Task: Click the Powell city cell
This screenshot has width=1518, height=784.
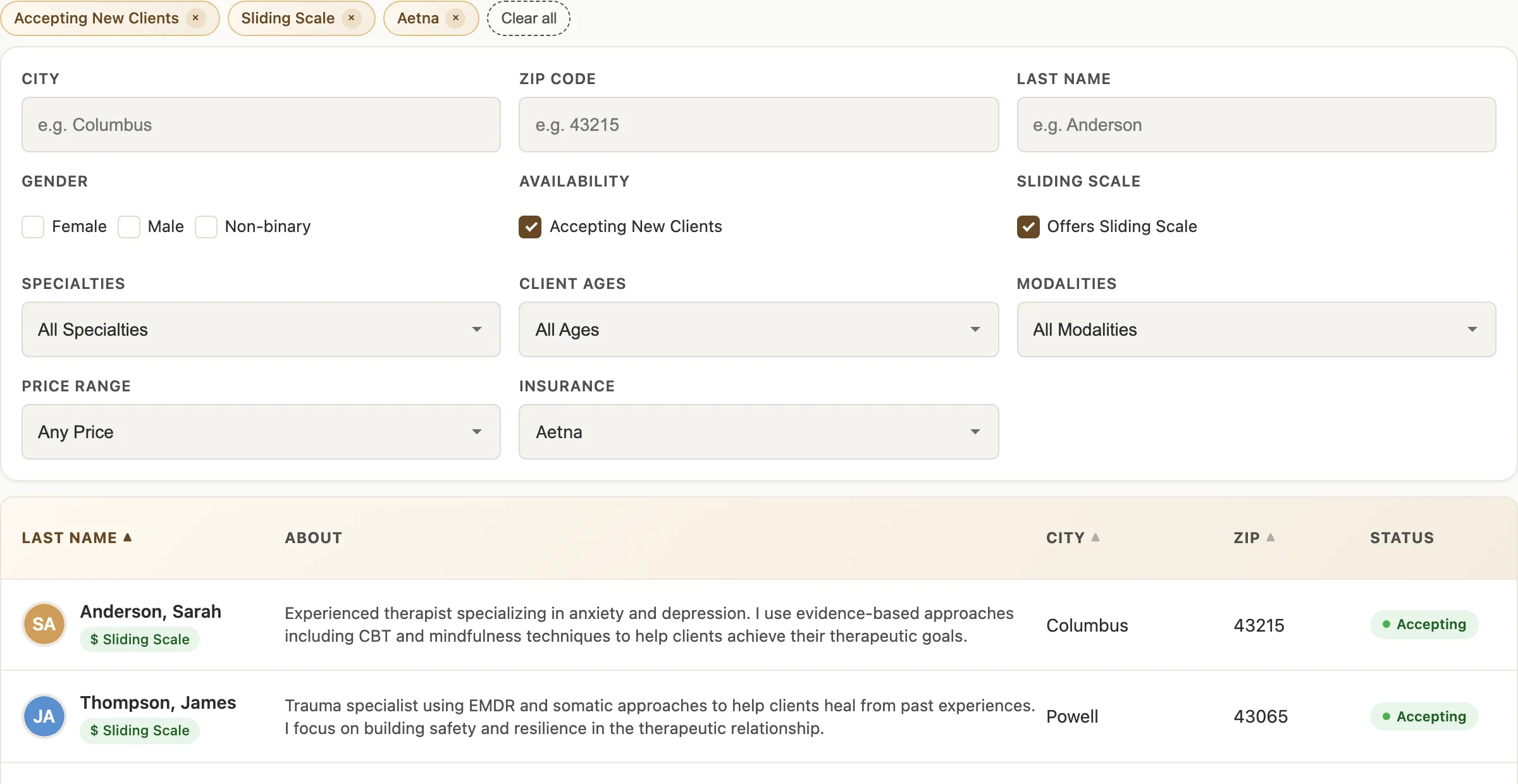Action: (x=1072, y=716)
